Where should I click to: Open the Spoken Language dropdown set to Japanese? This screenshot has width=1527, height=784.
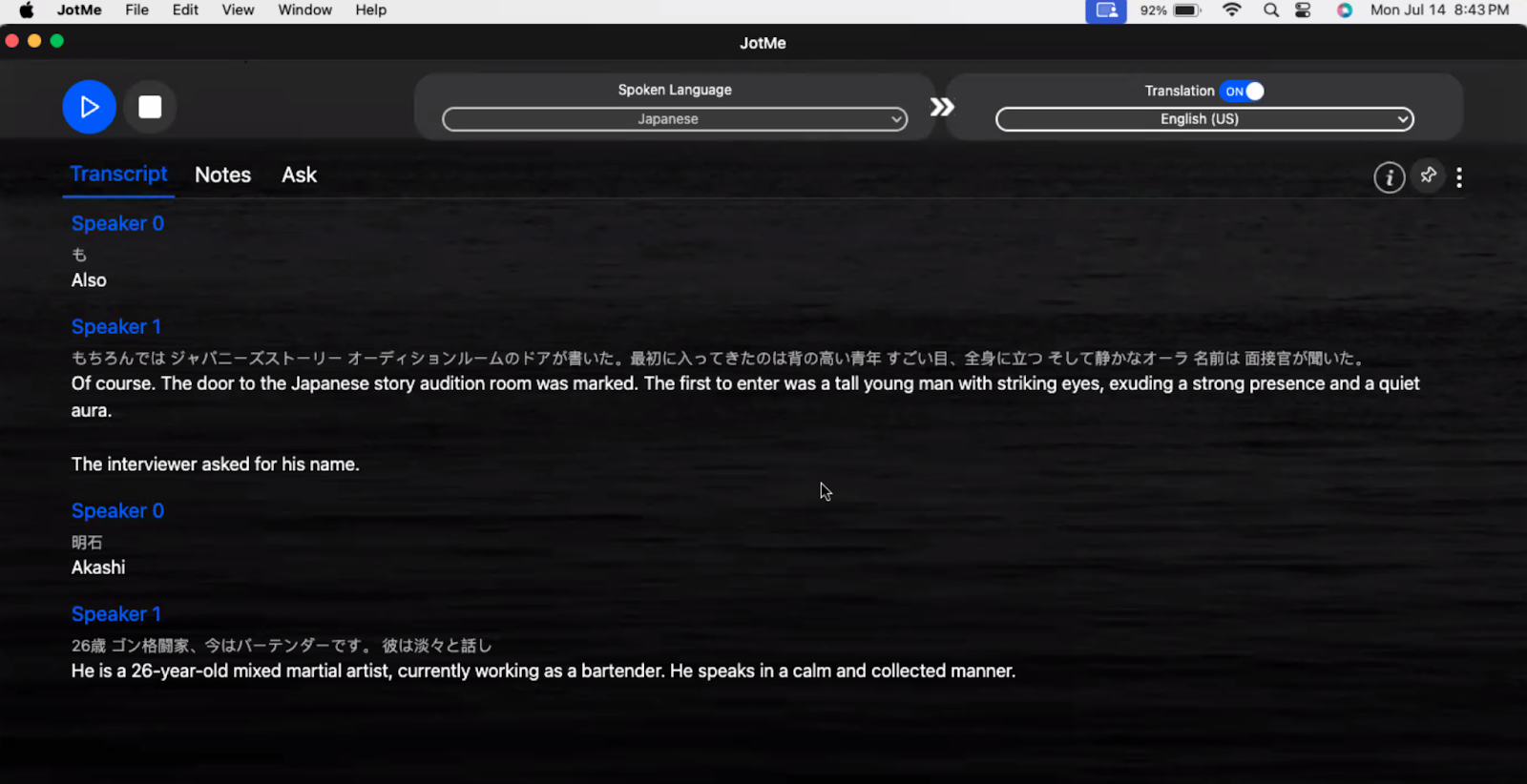pyautogui.click(x=675, y=119)
